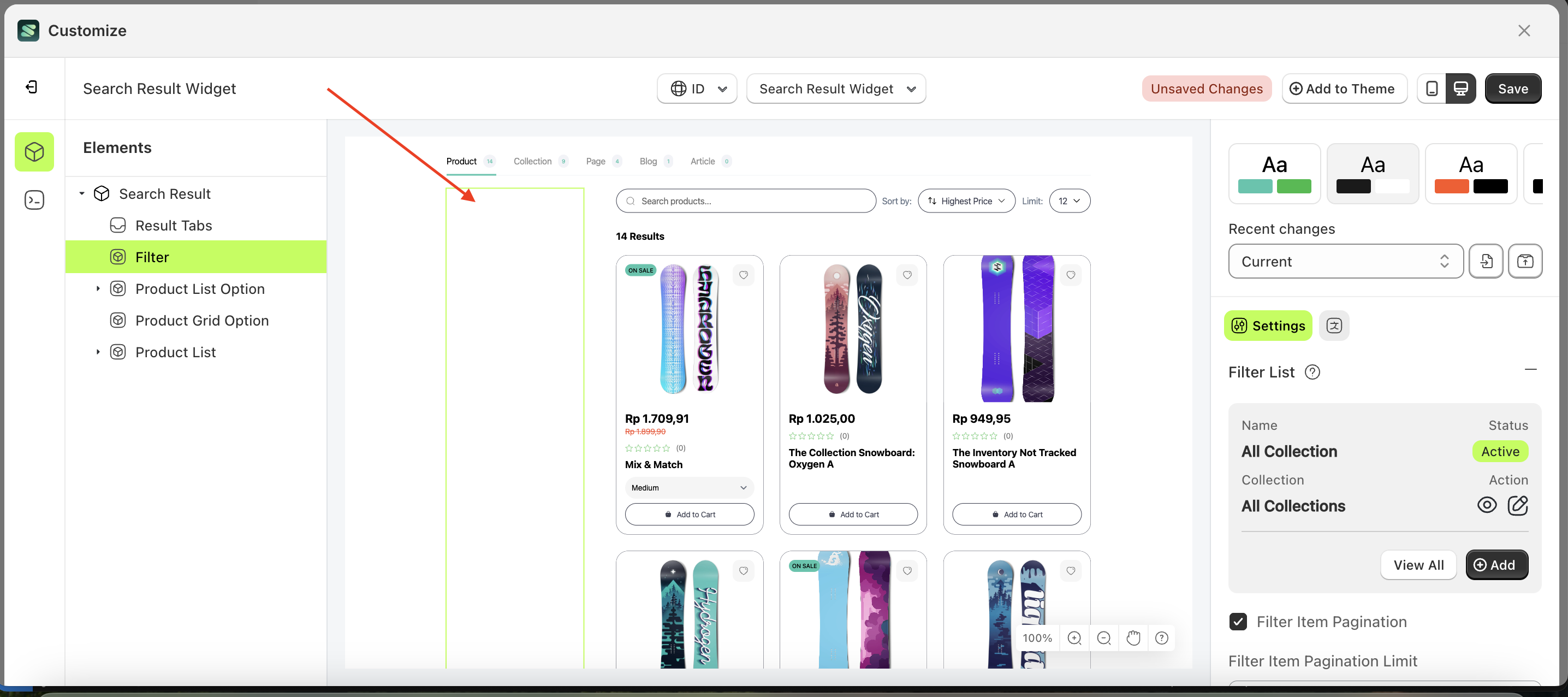Select the orange and black theme swatch
Viewport: 1568px width, 697px height.
[x=1471, y=173]
